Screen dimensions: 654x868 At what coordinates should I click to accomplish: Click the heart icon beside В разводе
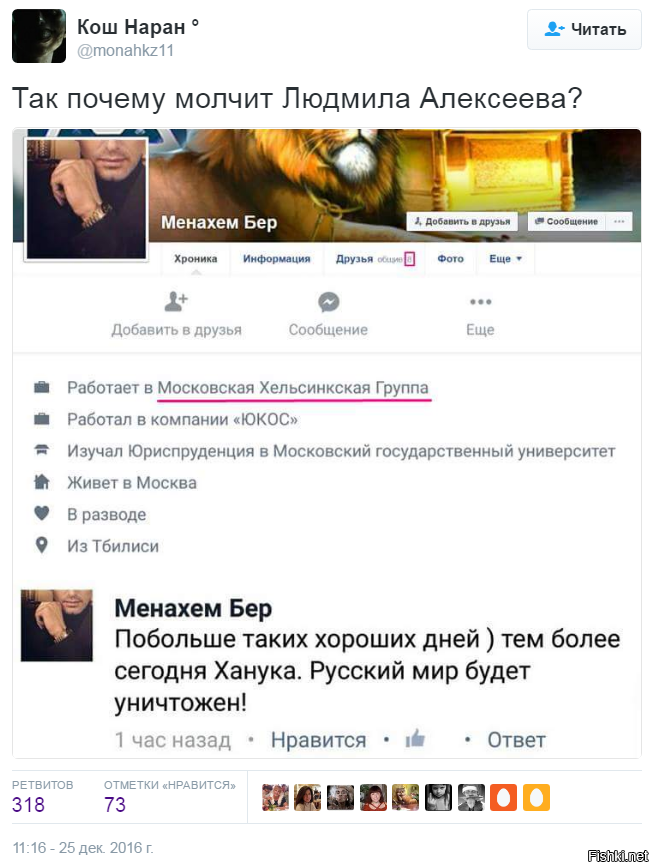click(x=42, y=514)
